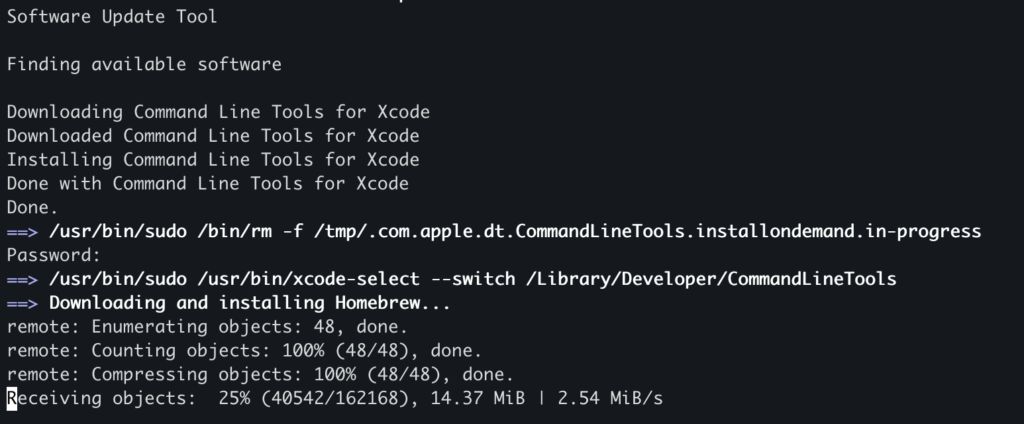
Task: Click the "Downloading and installing Homebrew..." text
Action: point(250,304)
